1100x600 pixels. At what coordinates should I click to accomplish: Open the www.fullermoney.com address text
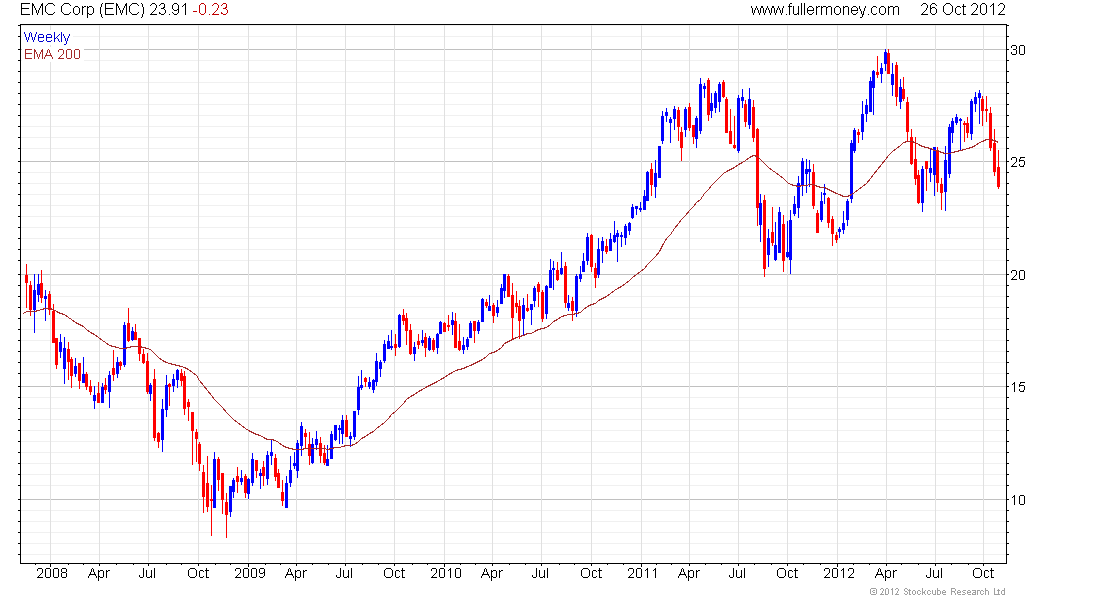824,10
